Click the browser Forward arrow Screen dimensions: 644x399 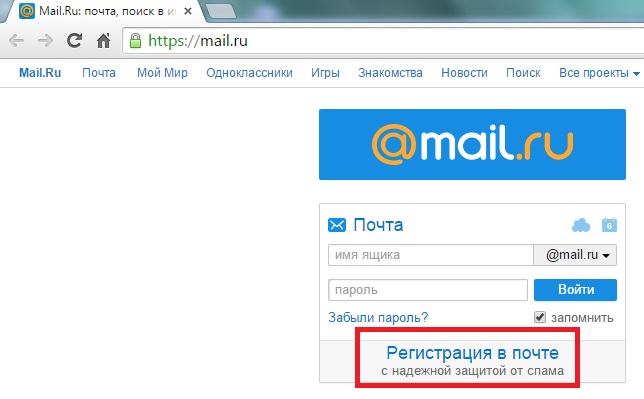click(x=45, y=41)
